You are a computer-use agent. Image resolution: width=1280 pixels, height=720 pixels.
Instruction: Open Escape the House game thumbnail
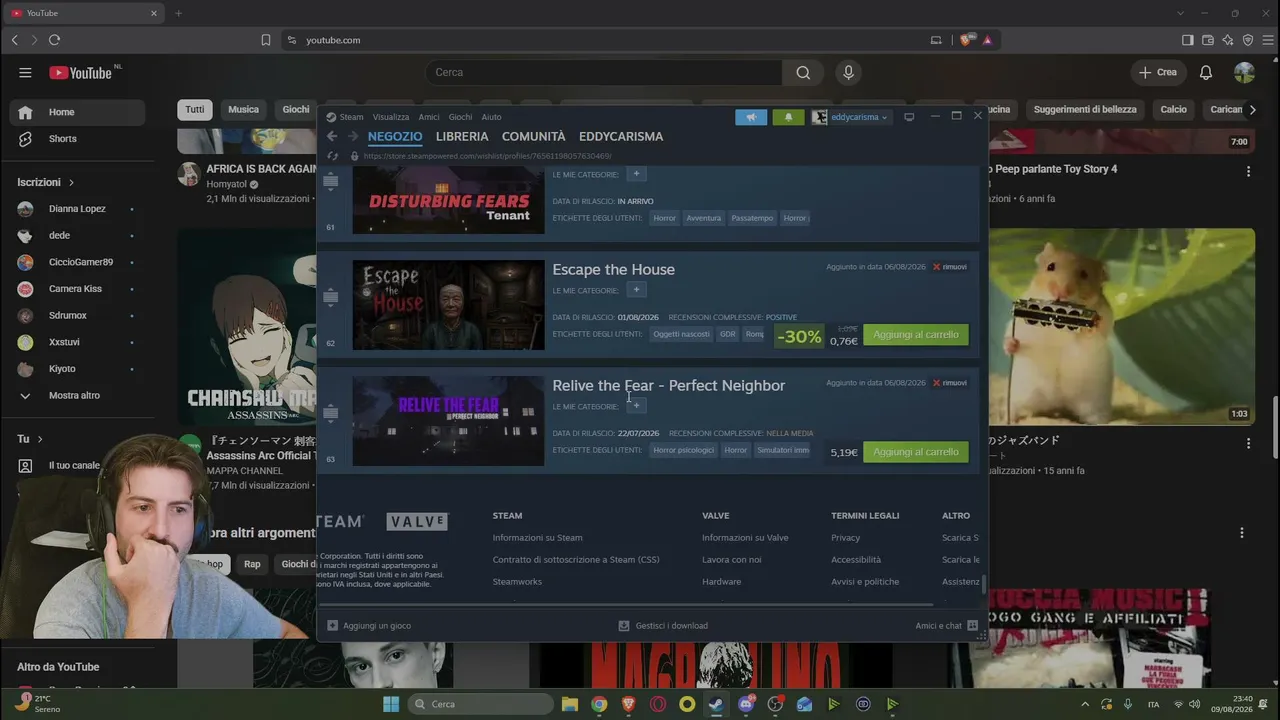coord(448,305)
